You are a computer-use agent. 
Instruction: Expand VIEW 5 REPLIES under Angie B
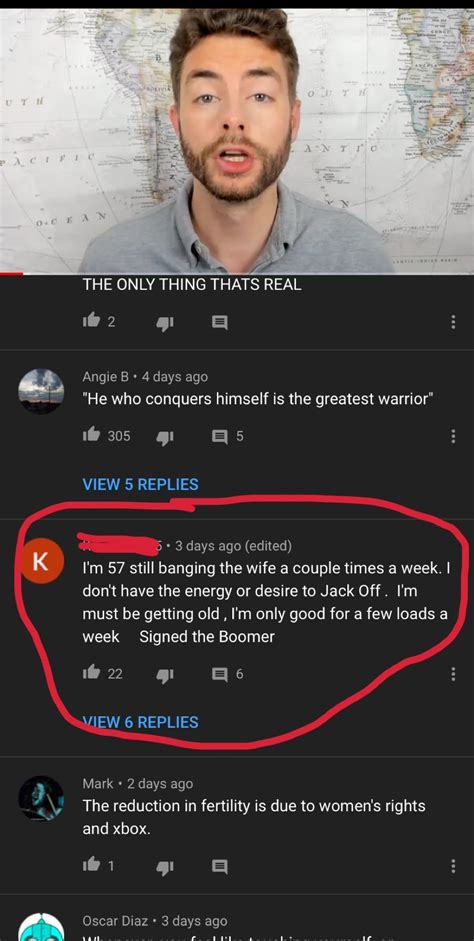[x=140, y=484]
